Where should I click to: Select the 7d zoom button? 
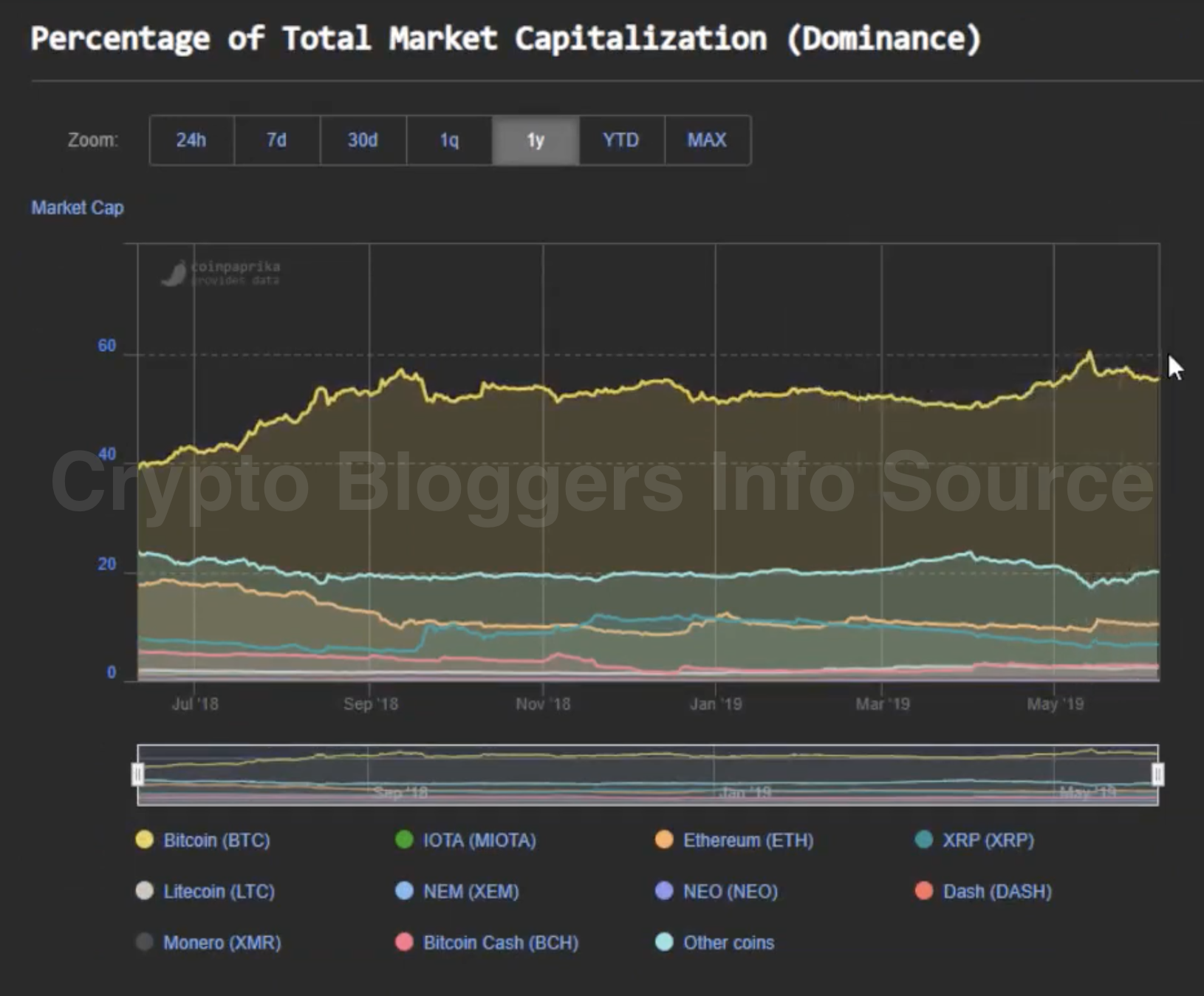click(x=277, y=140)
